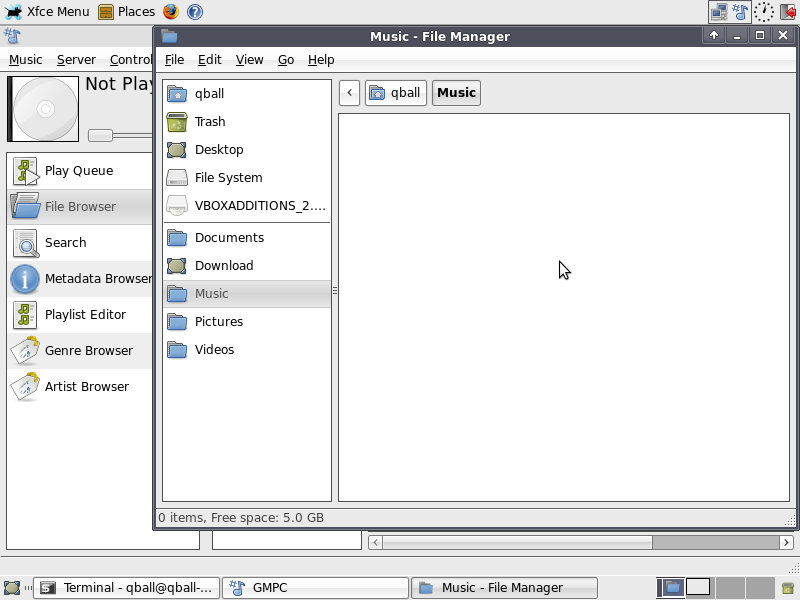Click the GMPC tray icon
Viewport: 800px width, 600px height.
tap(740, 12)
